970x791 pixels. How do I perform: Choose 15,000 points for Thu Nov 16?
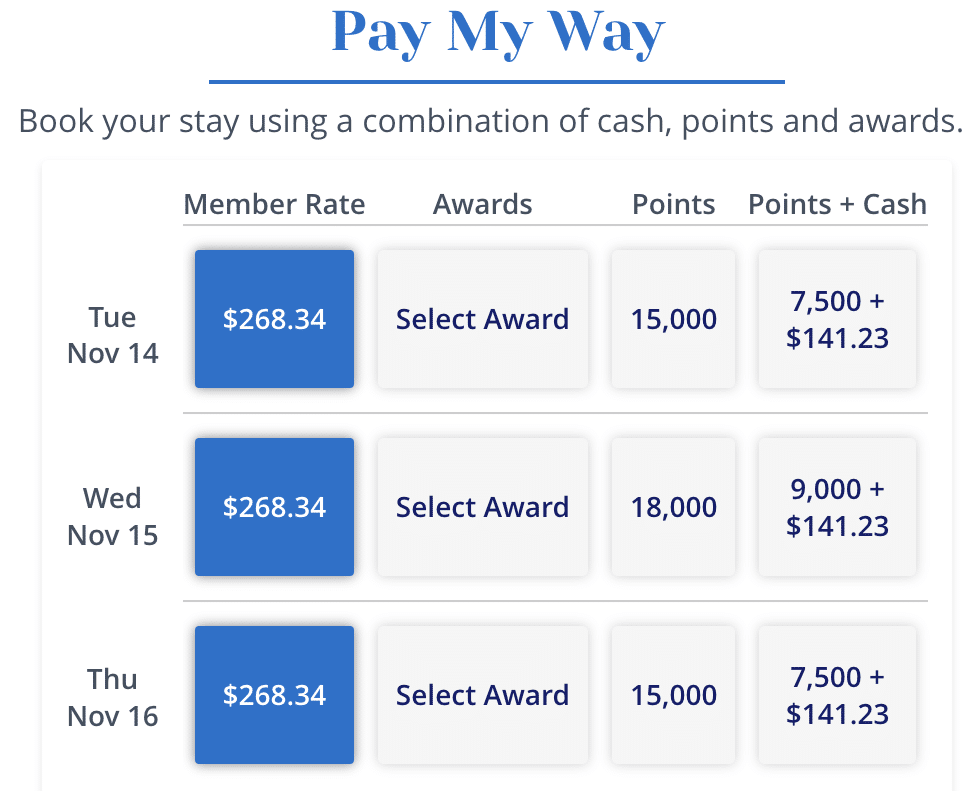click(x=673, y=695)
